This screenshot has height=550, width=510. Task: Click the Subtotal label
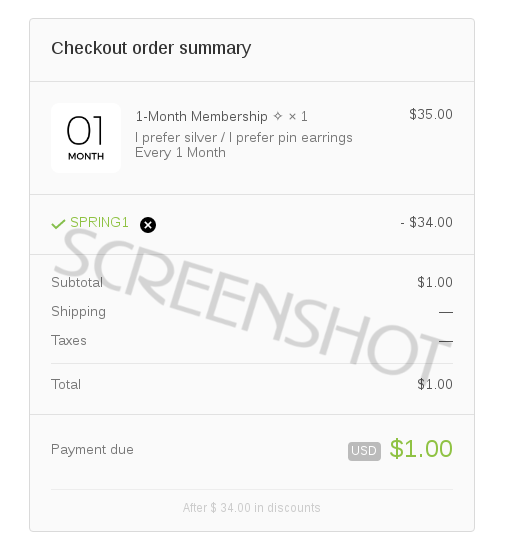coord(77,282)
